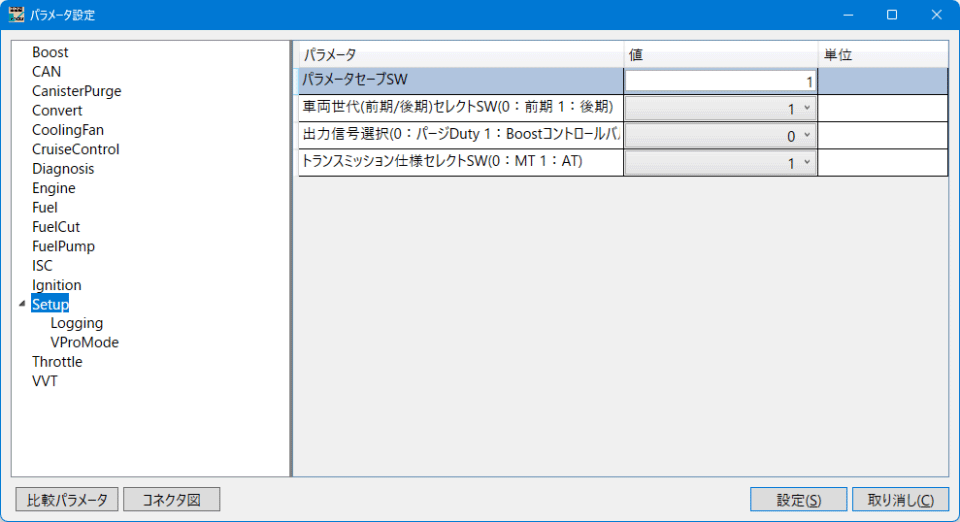Select CanisterPurge in the tree
Image resolution: width=960 pixels, height=522 pixels.
pyautogui.click(x=76, y=91)
